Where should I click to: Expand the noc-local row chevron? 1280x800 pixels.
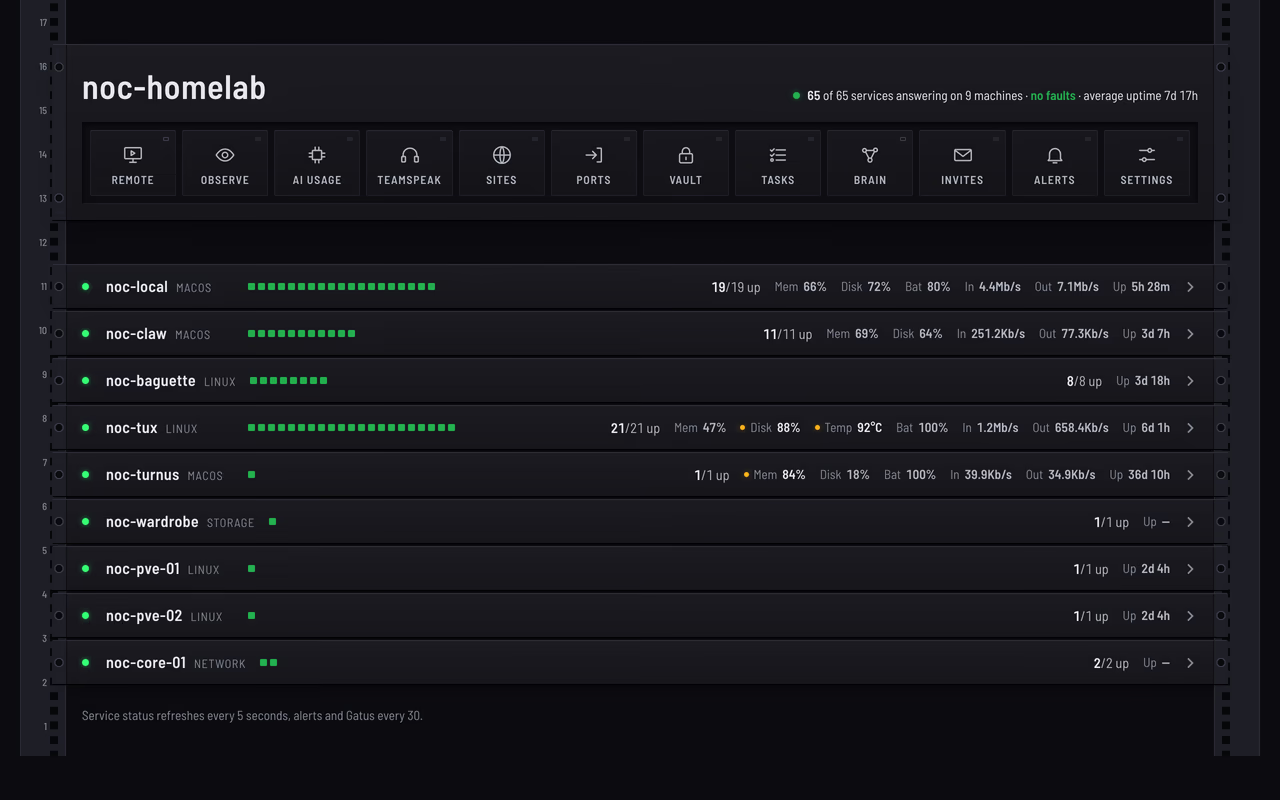(1190, 287)
